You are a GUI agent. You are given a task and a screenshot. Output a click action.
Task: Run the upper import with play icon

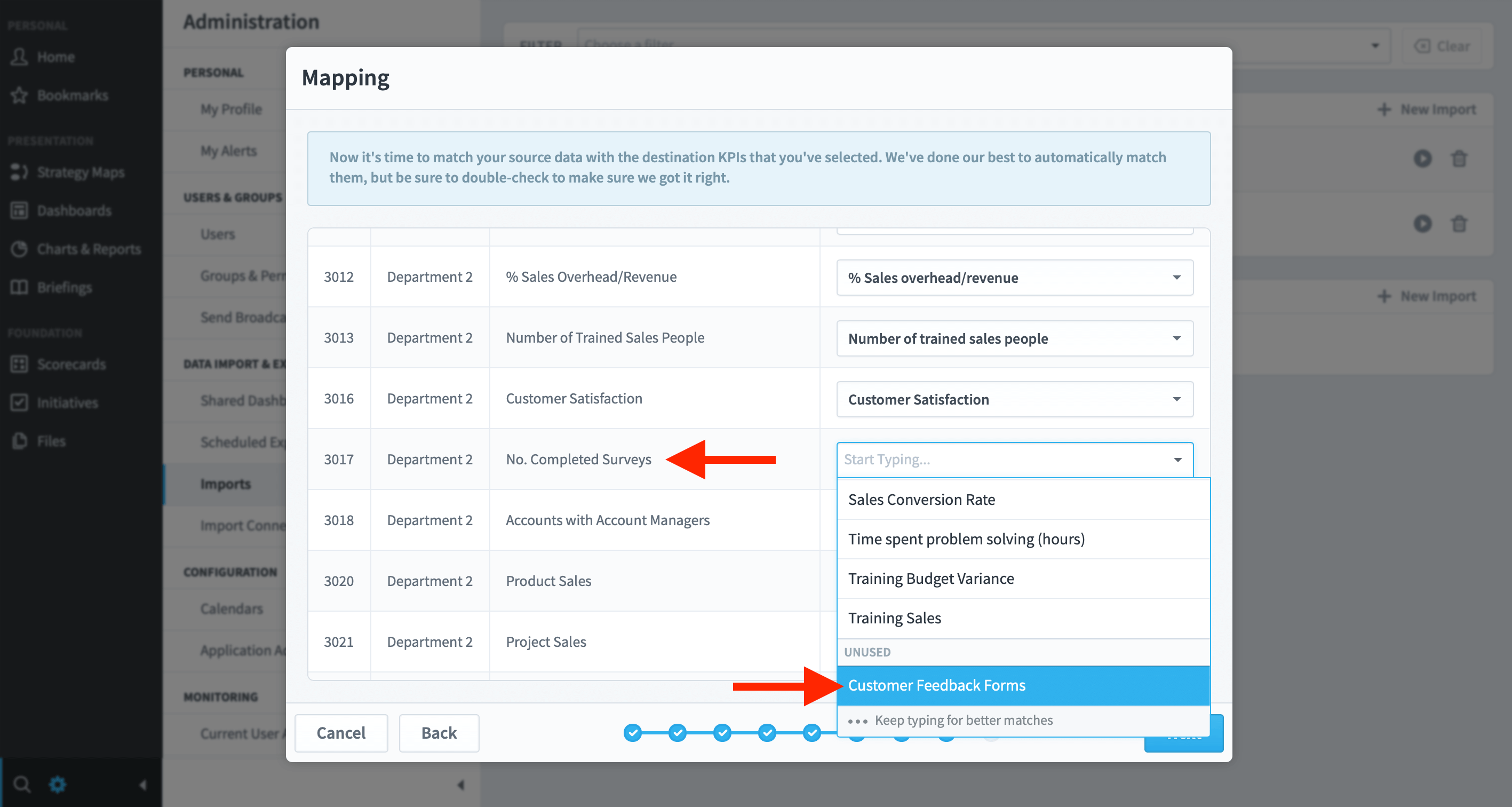(x=1422, y=159)
